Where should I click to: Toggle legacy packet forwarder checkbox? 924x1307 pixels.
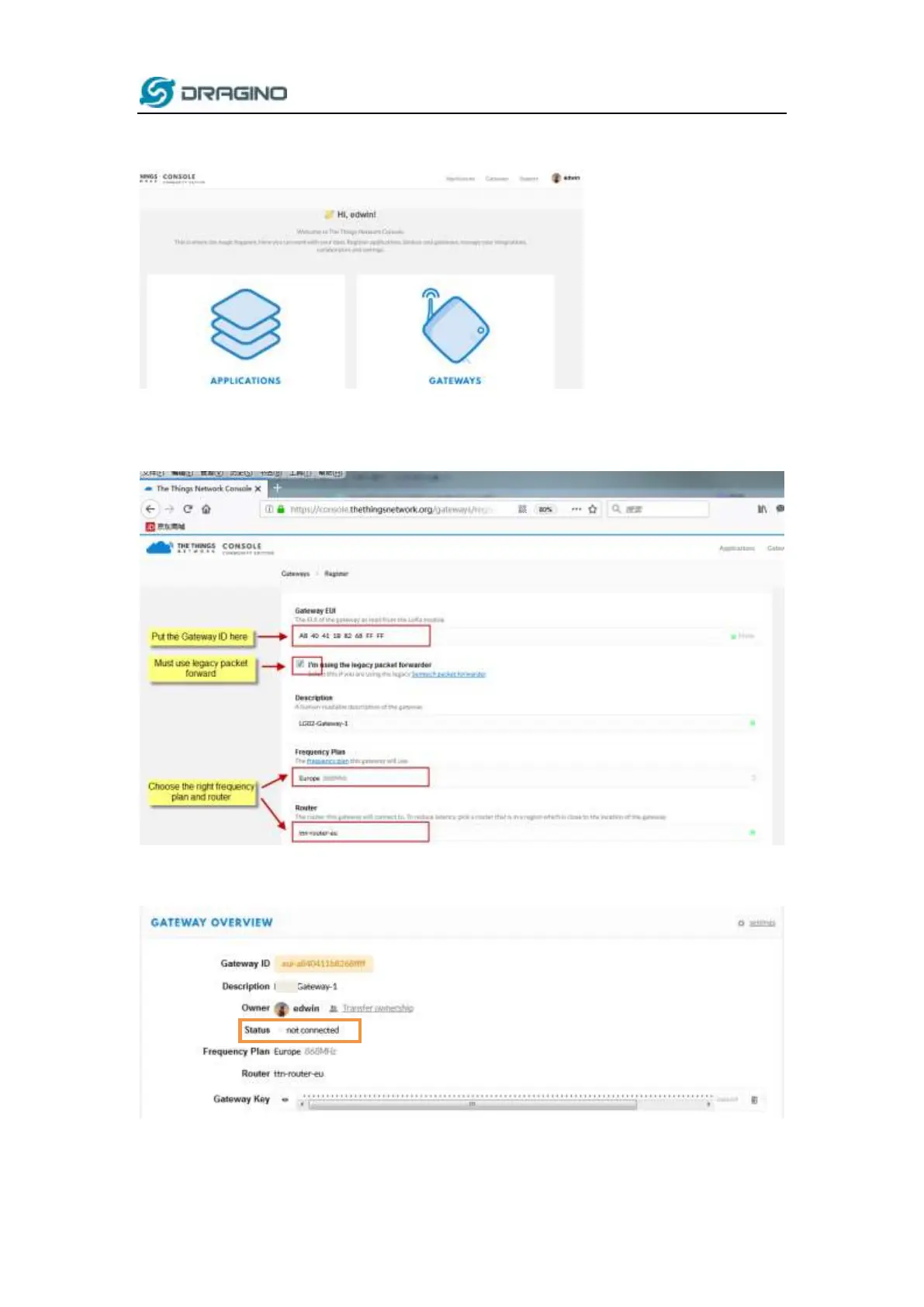click(300, 664)
